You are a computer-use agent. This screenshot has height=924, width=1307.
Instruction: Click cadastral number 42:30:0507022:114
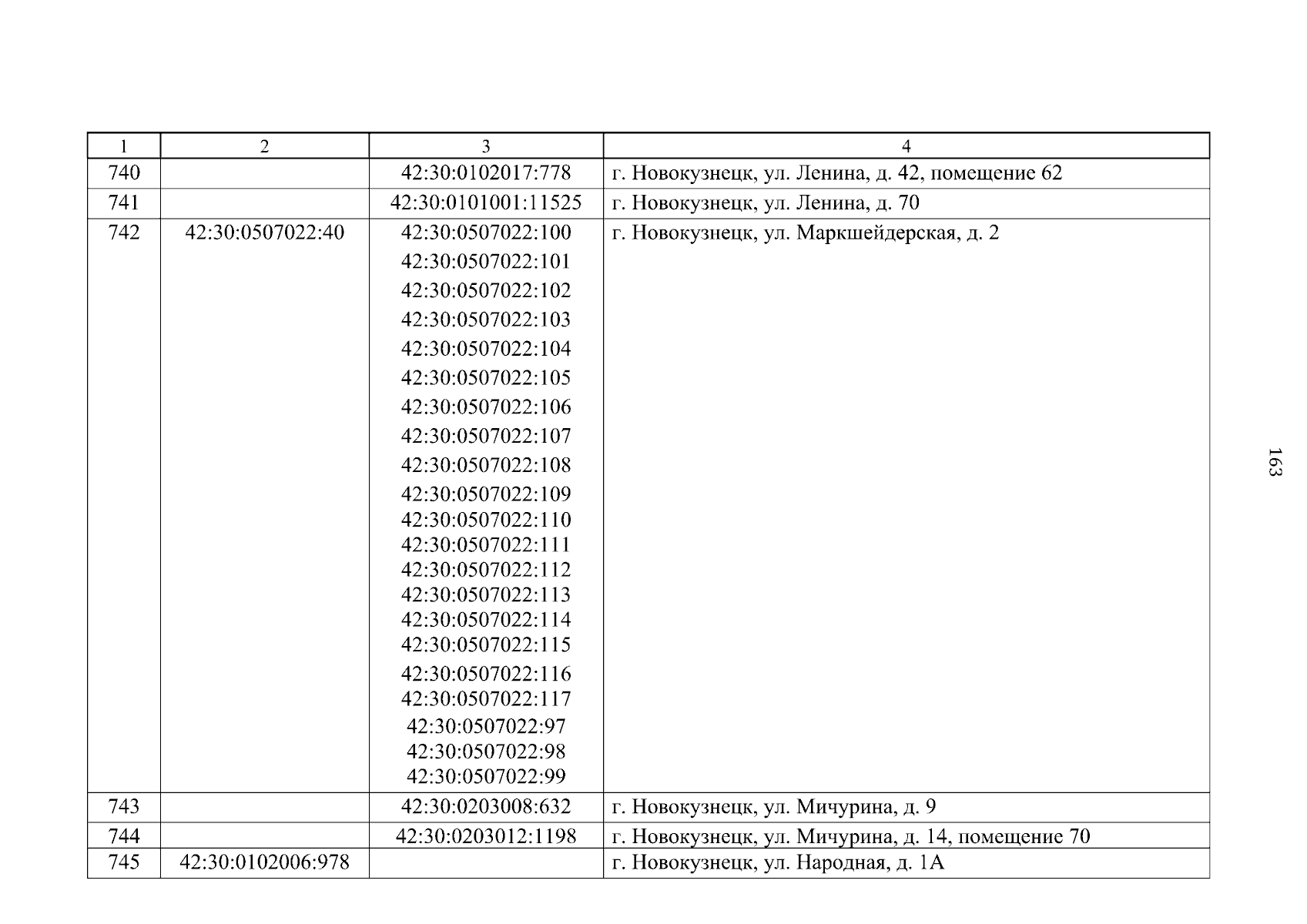(486, 620)
